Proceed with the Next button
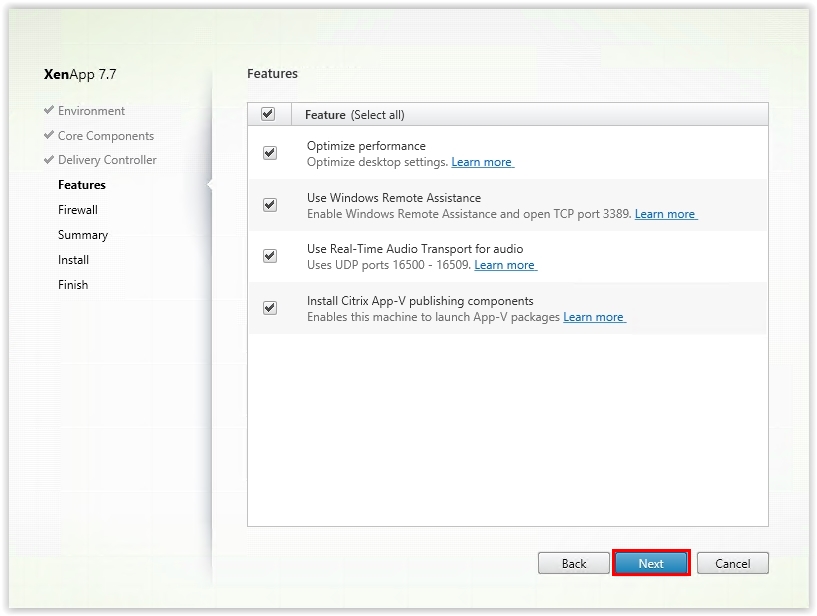Viewport: 817px width, 616px height. point(651,563)
